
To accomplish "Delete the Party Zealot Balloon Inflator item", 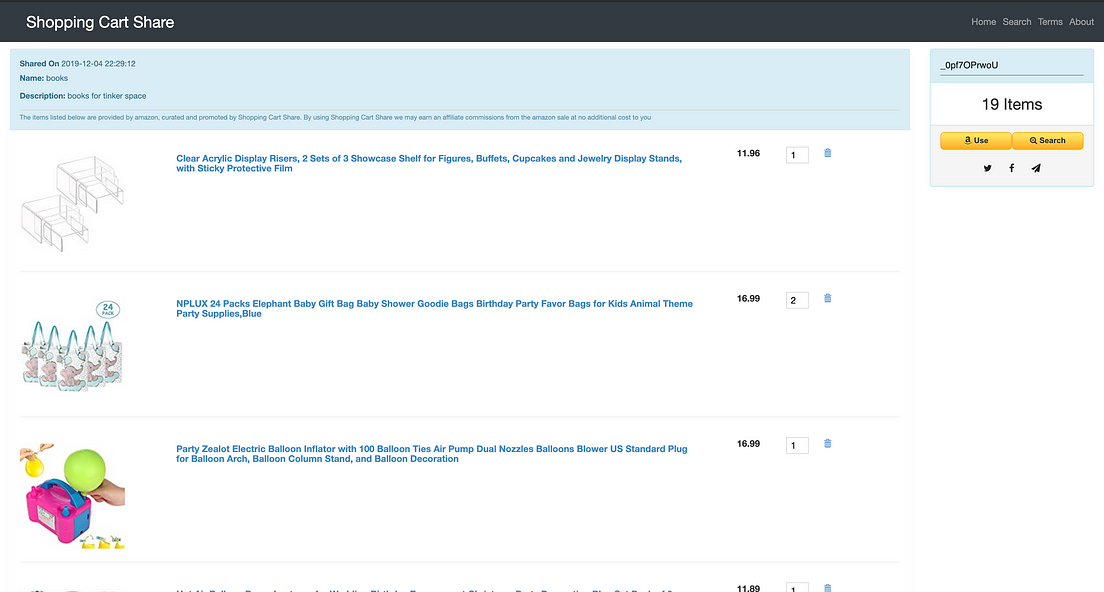I will point(827,443).
